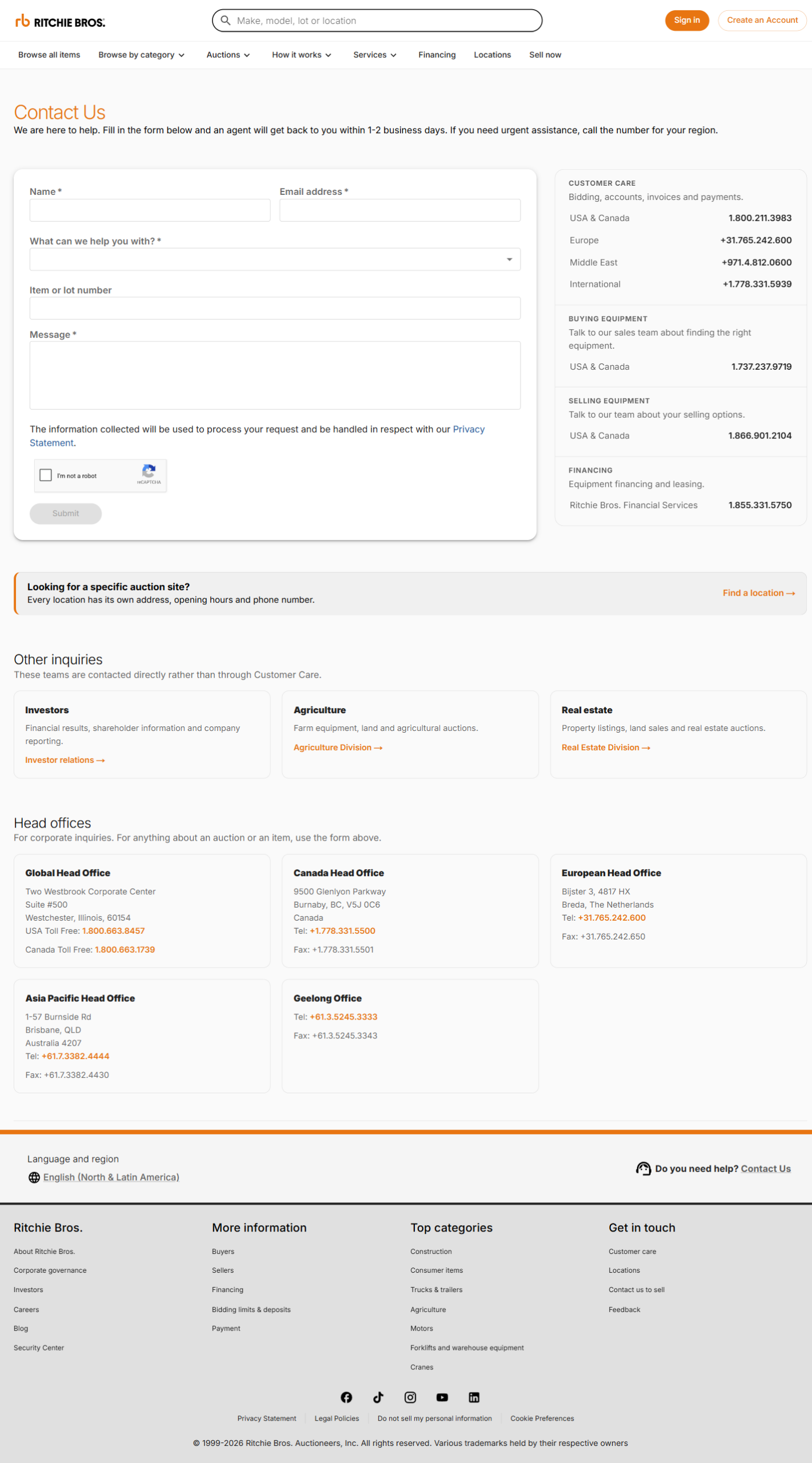The image size is (812, 1463).
Task: Focus the Email address field
Action: [400, 210]
